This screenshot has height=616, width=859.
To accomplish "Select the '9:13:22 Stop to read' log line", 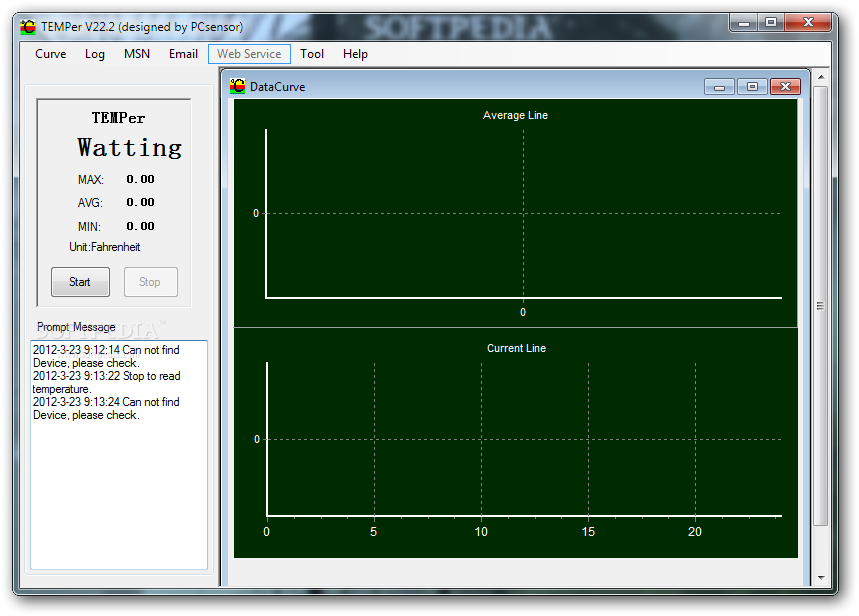I will coord(106,383).
